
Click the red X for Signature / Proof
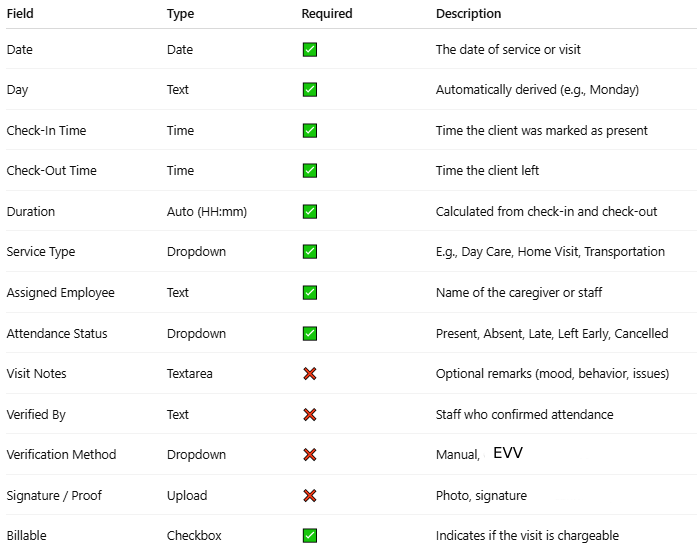(x=310, y=495)
